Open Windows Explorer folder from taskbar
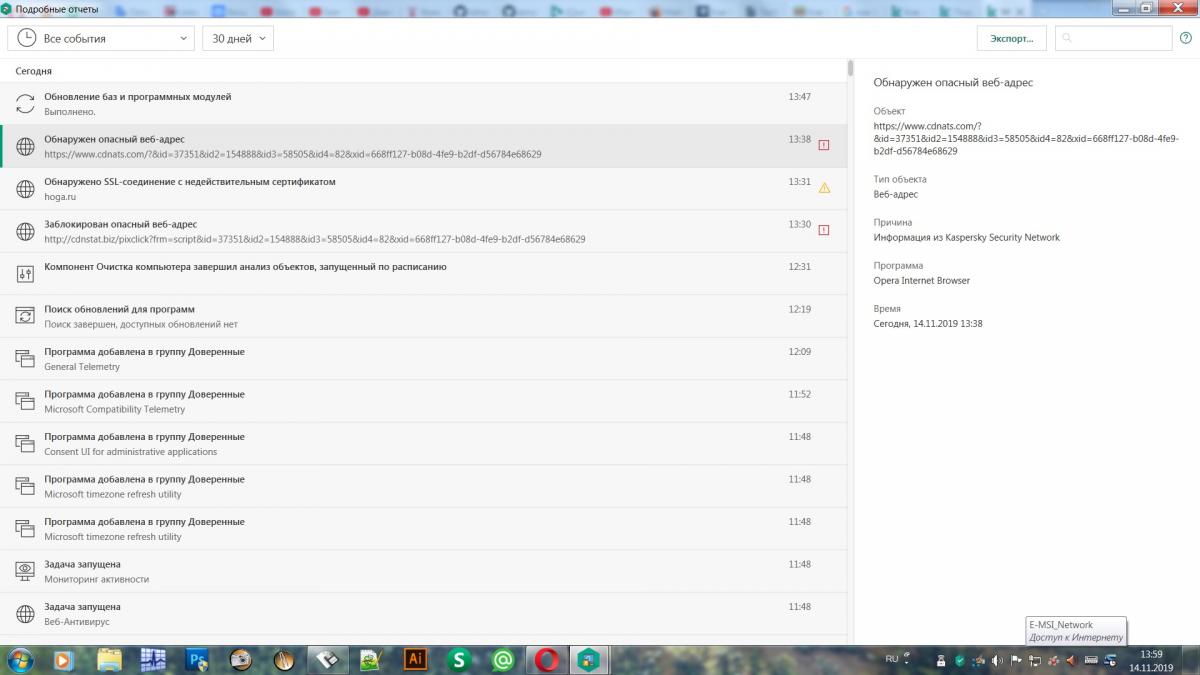1200x675 pixels. point(109,660)
